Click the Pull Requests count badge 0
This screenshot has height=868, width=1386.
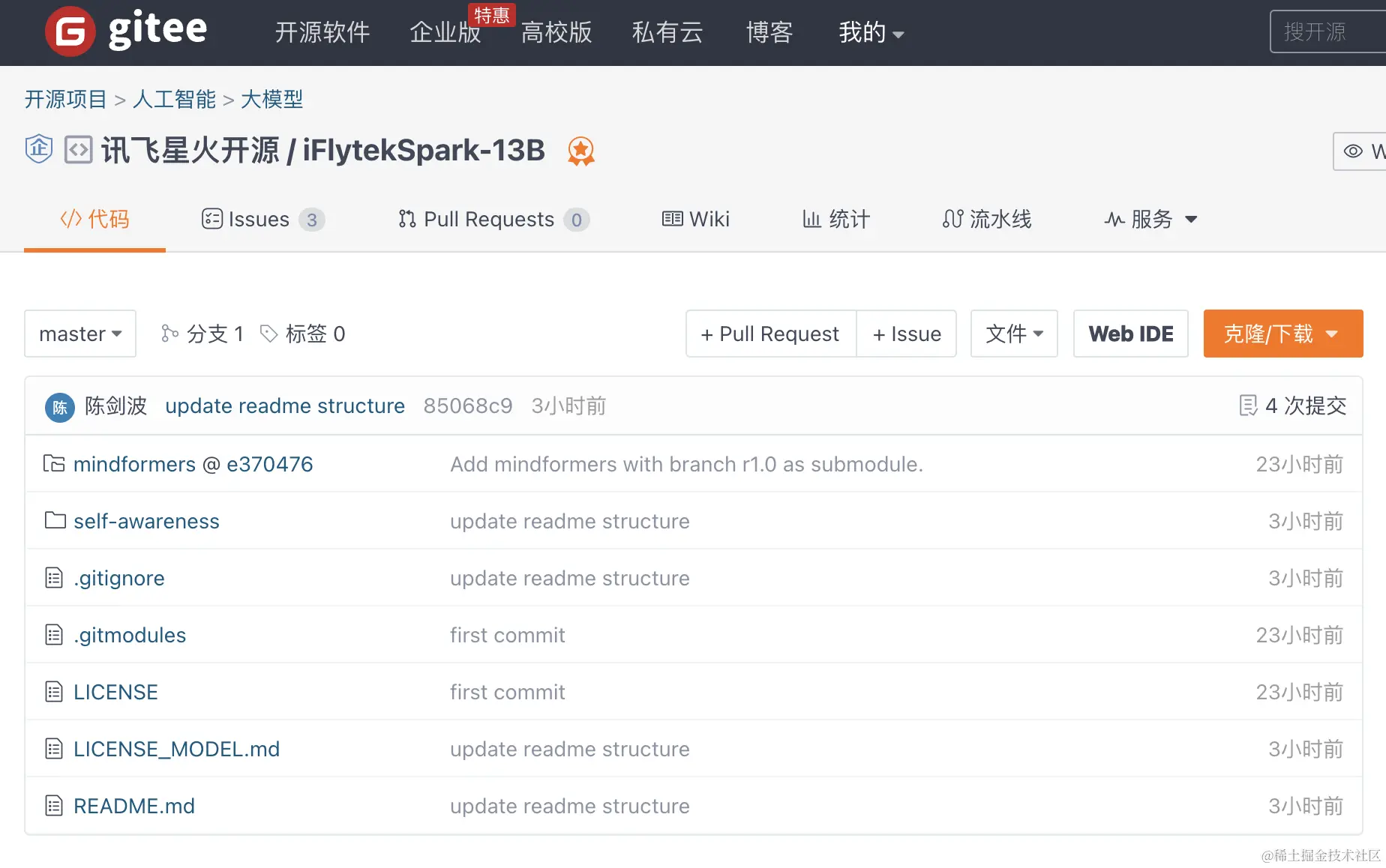(577, 220)
